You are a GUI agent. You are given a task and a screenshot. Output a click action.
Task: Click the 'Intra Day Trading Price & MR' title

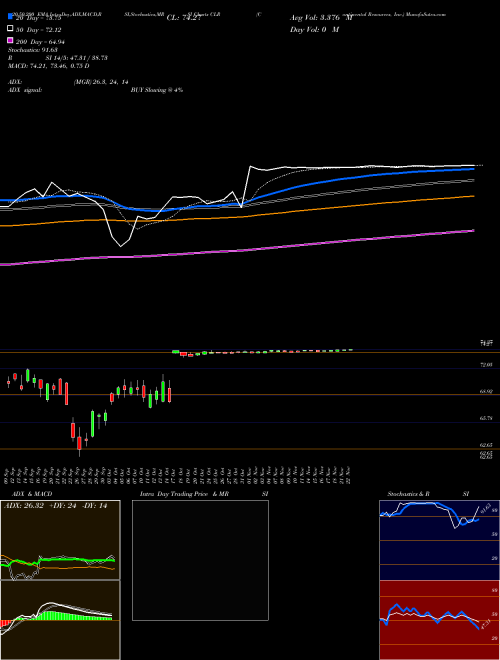click(184, 494)
